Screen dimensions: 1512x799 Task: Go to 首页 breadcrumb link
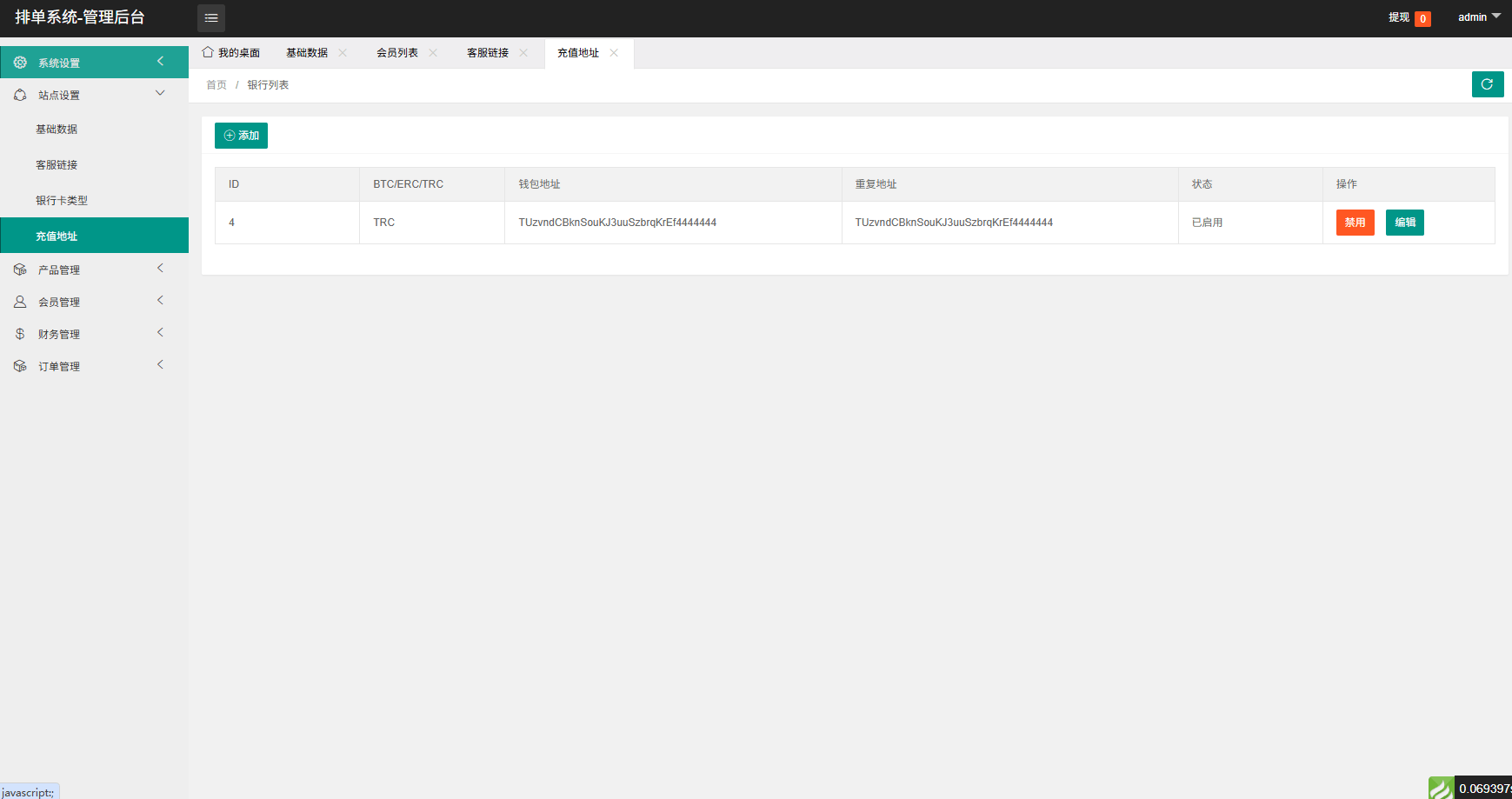click(216, 85)
